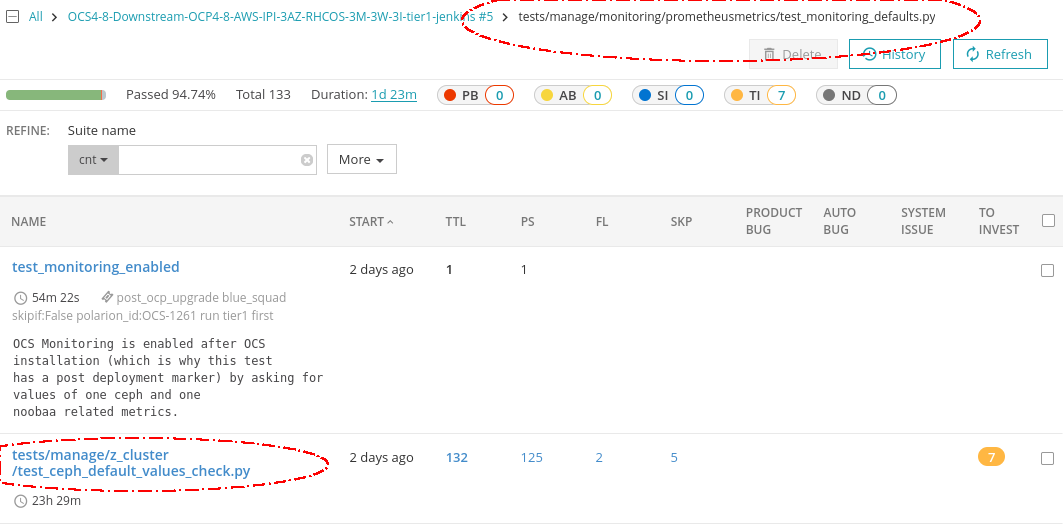Viewport: 1063px width, 525px height.
Task: Open passed 125 link
Action: [532, 458]
